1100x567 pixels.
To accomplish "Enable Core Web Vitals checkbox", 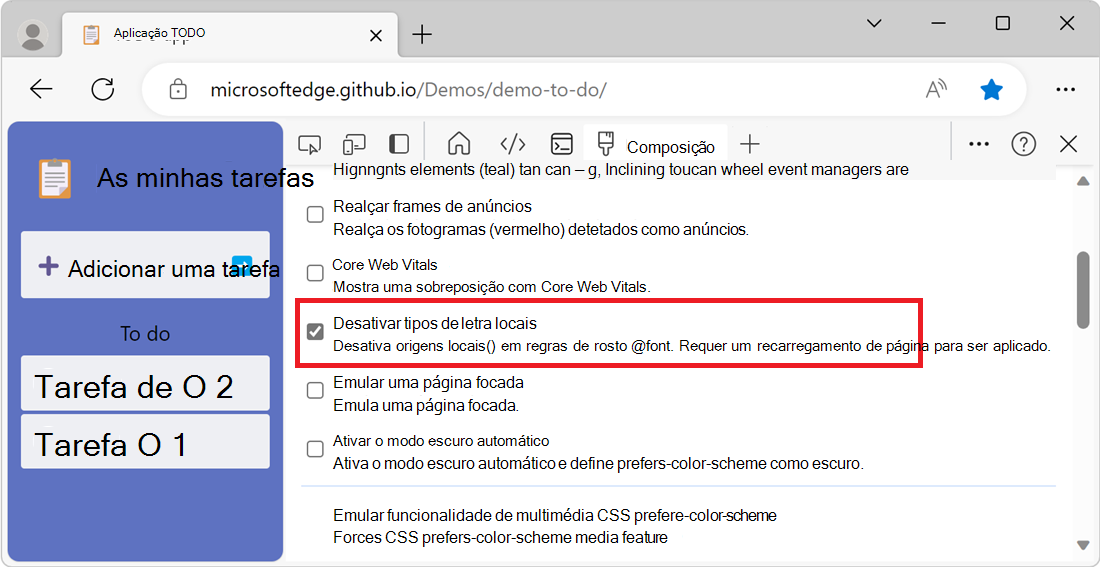I will 316,273.
